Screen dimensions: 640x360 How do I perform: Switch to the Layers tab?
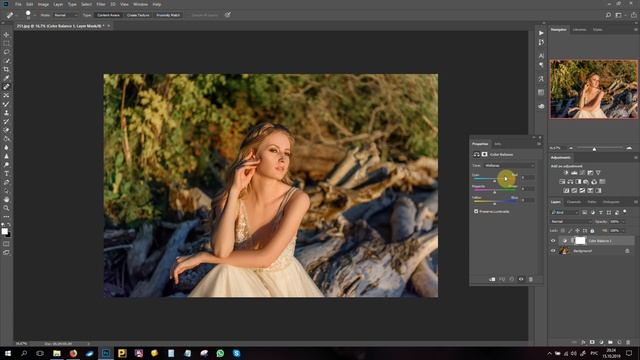(556, 202)
